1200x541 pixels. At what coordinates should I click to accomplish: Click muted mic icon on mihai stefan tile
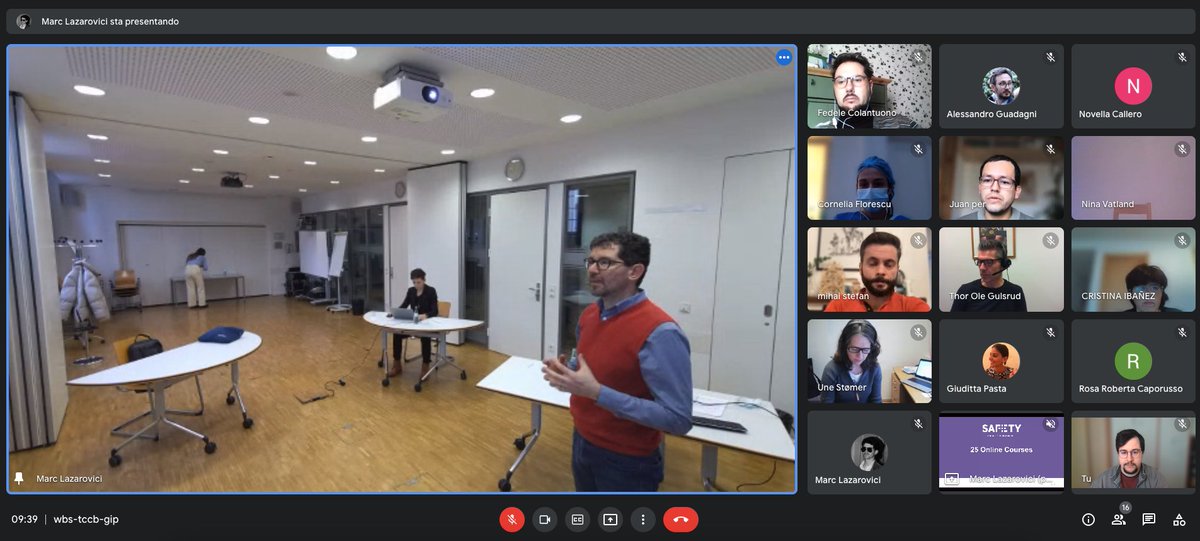[x=918, y=241]
